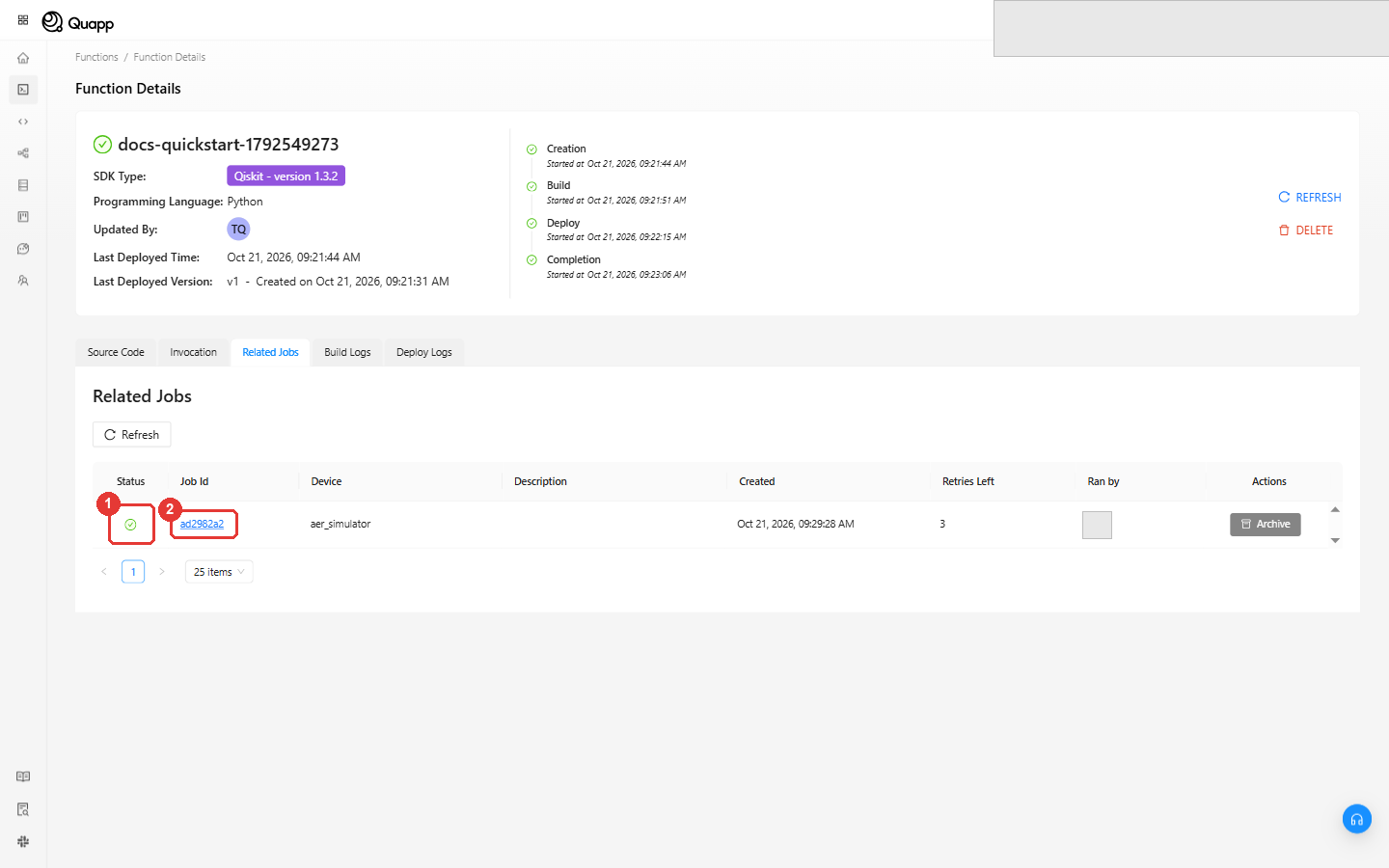Open the Build Logs tab
The width and height of the screenshot is (1389, 868).
pyautogui.click(x=347, y=352)
